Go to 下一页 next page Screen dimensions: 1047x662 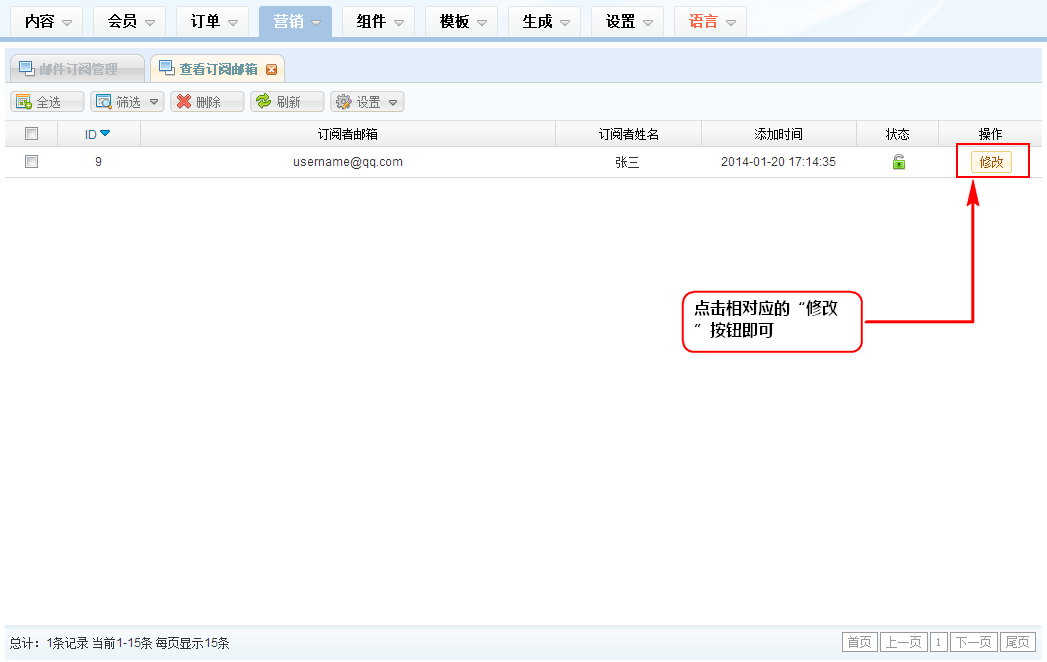pos(973,642)
